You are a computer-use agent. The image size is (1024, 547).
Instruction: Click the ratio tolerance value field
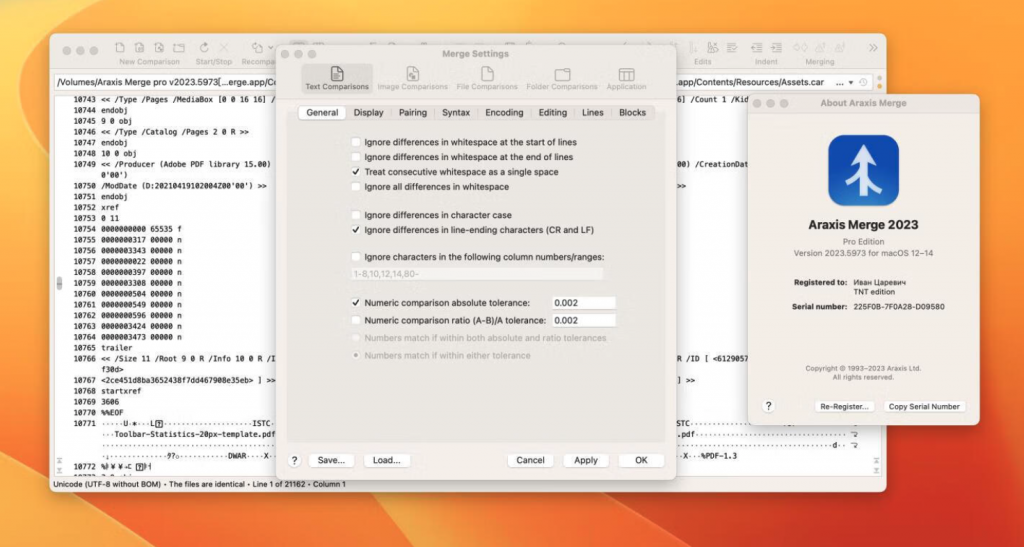point(584,320)
